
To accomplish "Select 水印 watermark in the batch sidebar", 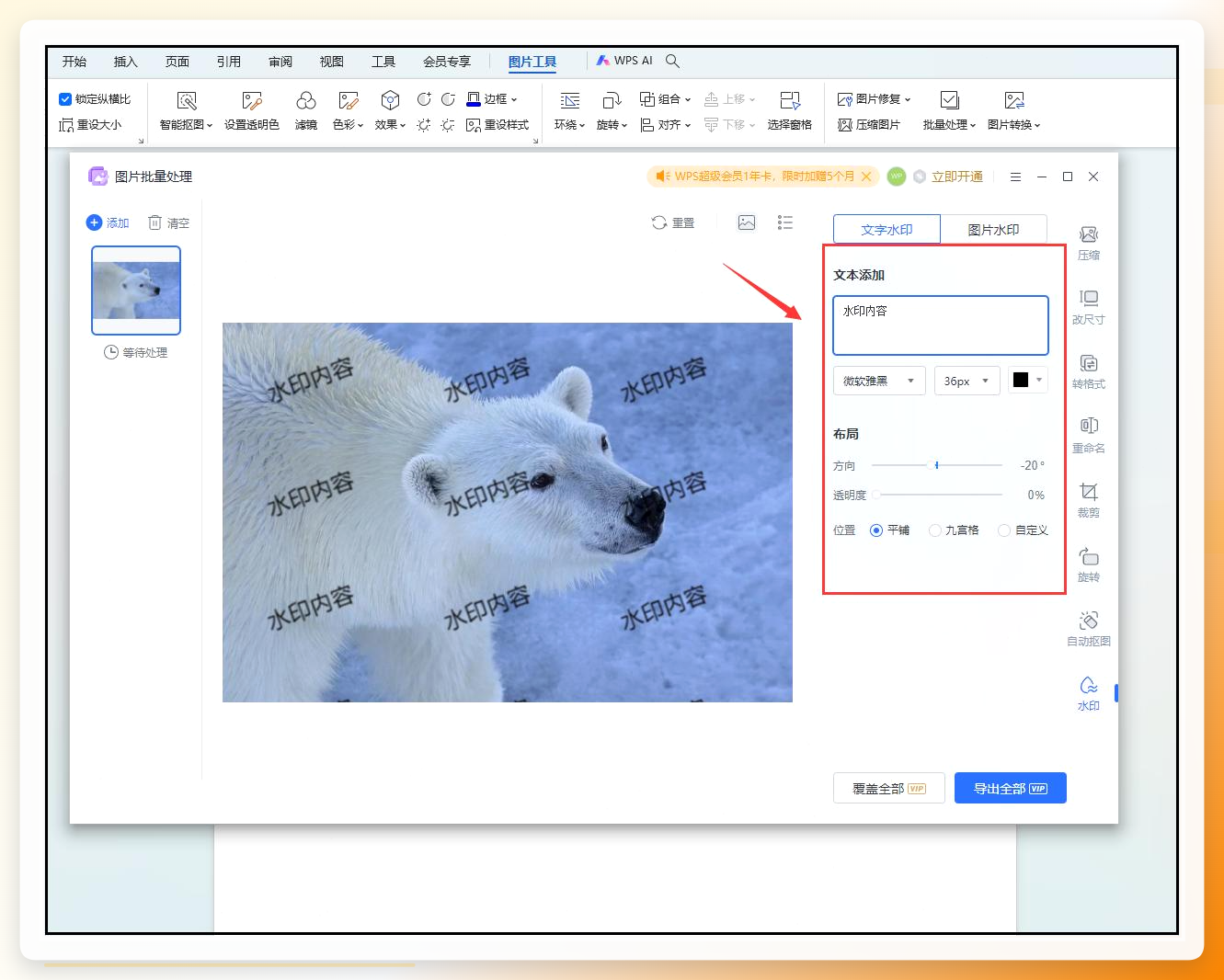I will (x=1089, y=694).
